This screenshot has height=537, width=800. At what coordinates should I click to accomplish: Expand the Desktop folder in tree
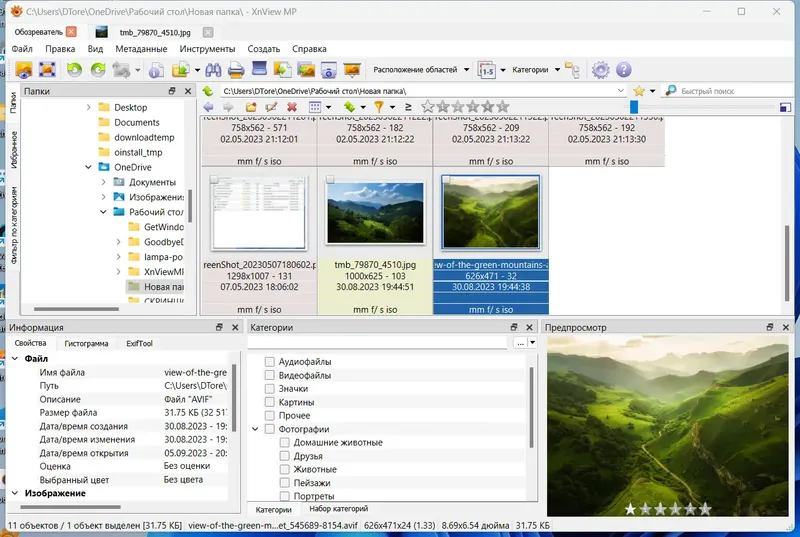coord(88,107)
